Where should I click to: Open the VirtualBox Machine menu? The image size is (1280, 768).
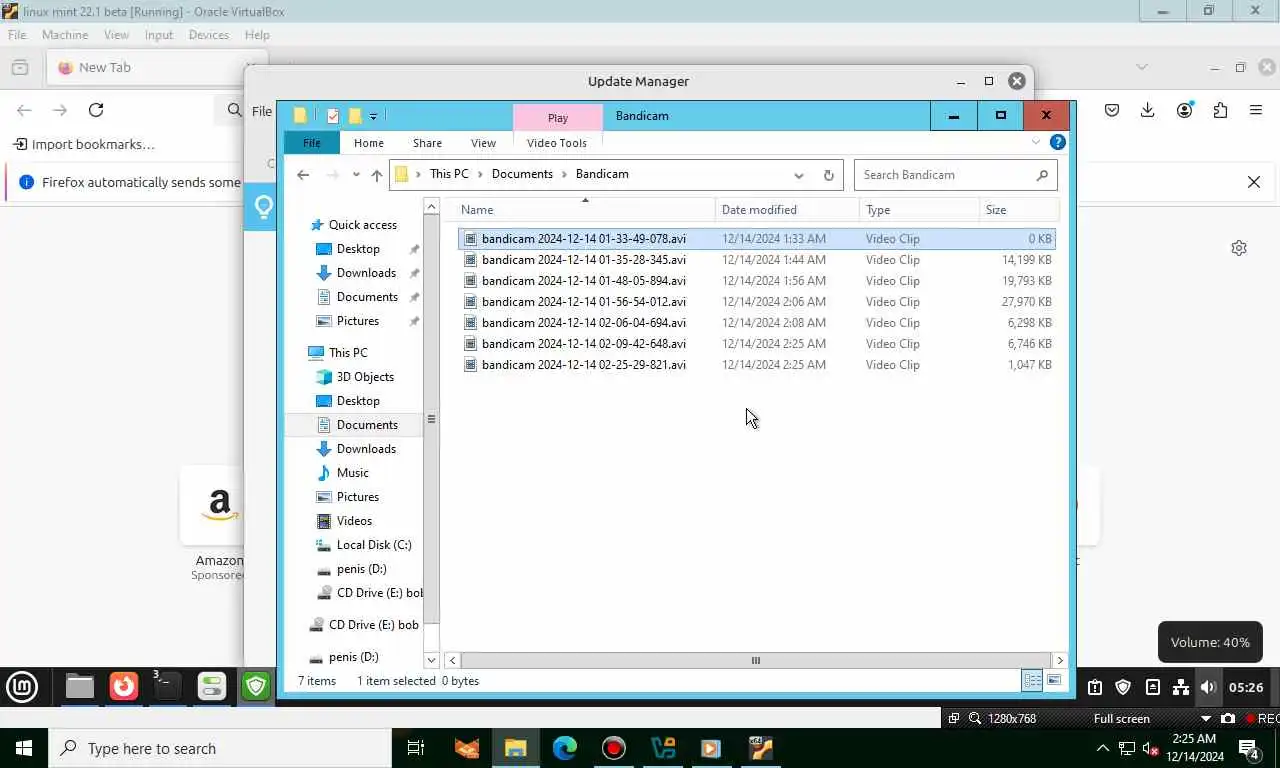pos(65,35)
